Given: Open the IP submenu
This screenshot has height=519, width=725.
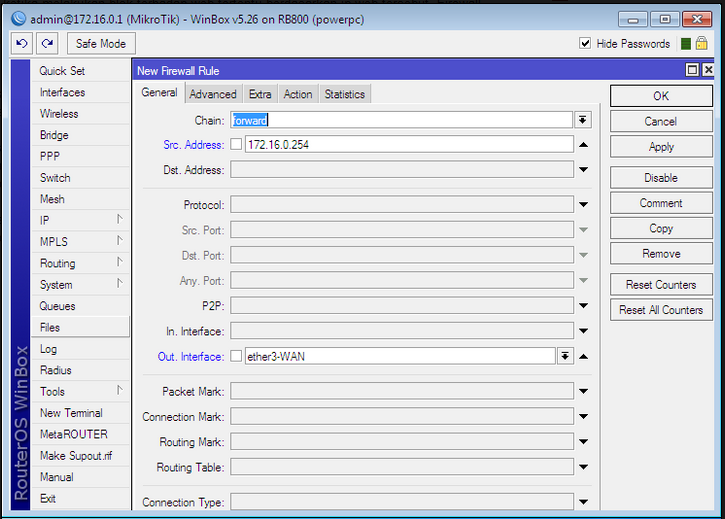Looking at the screenshot, I should [80, 221].
